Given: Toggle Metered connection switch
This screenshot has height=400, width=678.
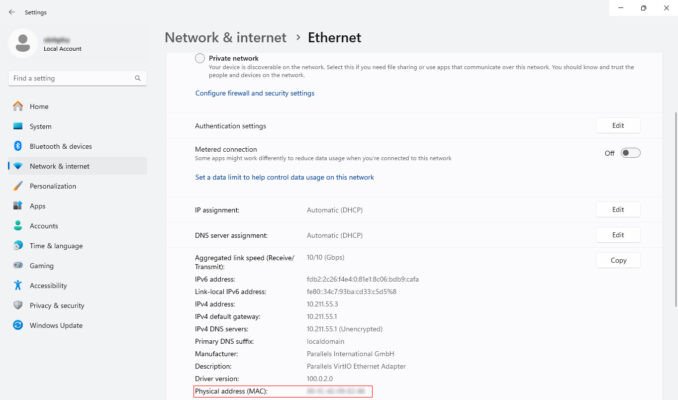Looking at the screenshot, I should pyautogui.click(x=630, y=153).
